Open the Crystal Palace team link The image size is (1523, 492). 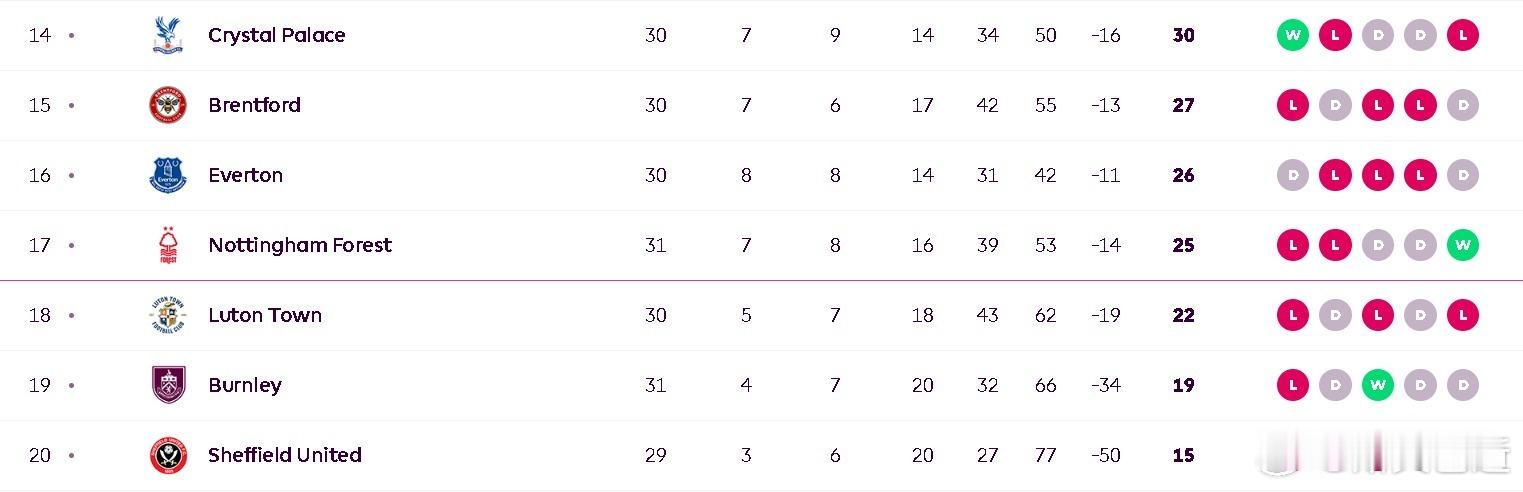coord(277,35)
